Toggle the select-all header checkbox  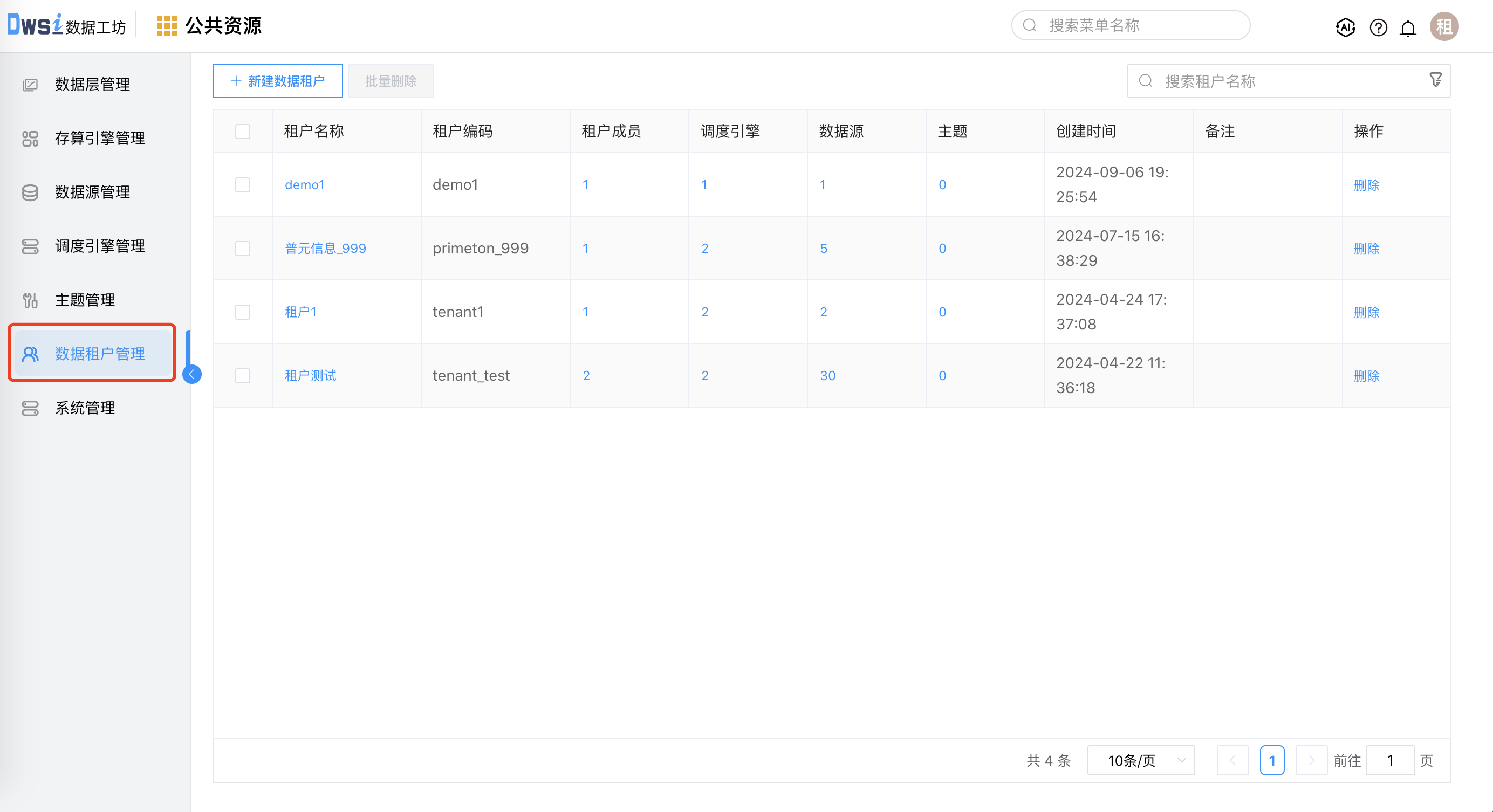click(243, 132)
